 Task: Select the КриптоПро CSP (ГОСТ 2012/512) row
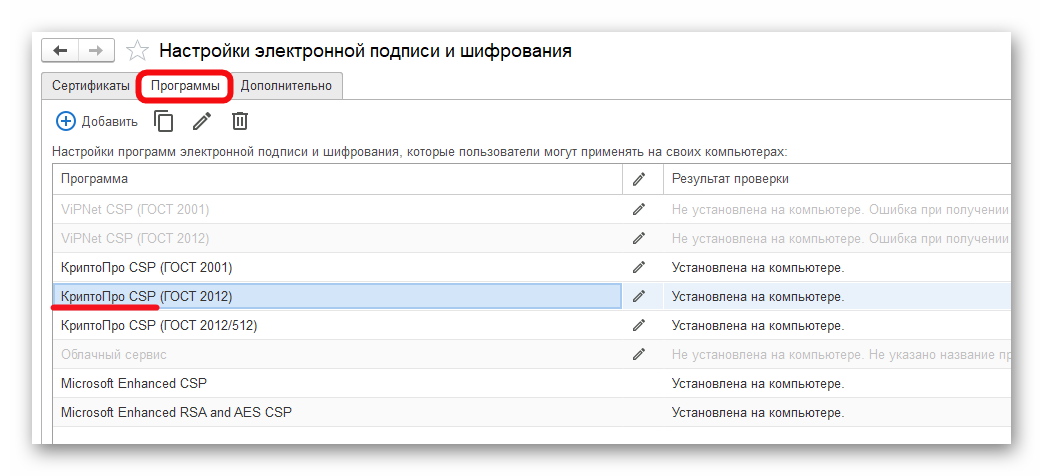point(531,325)
